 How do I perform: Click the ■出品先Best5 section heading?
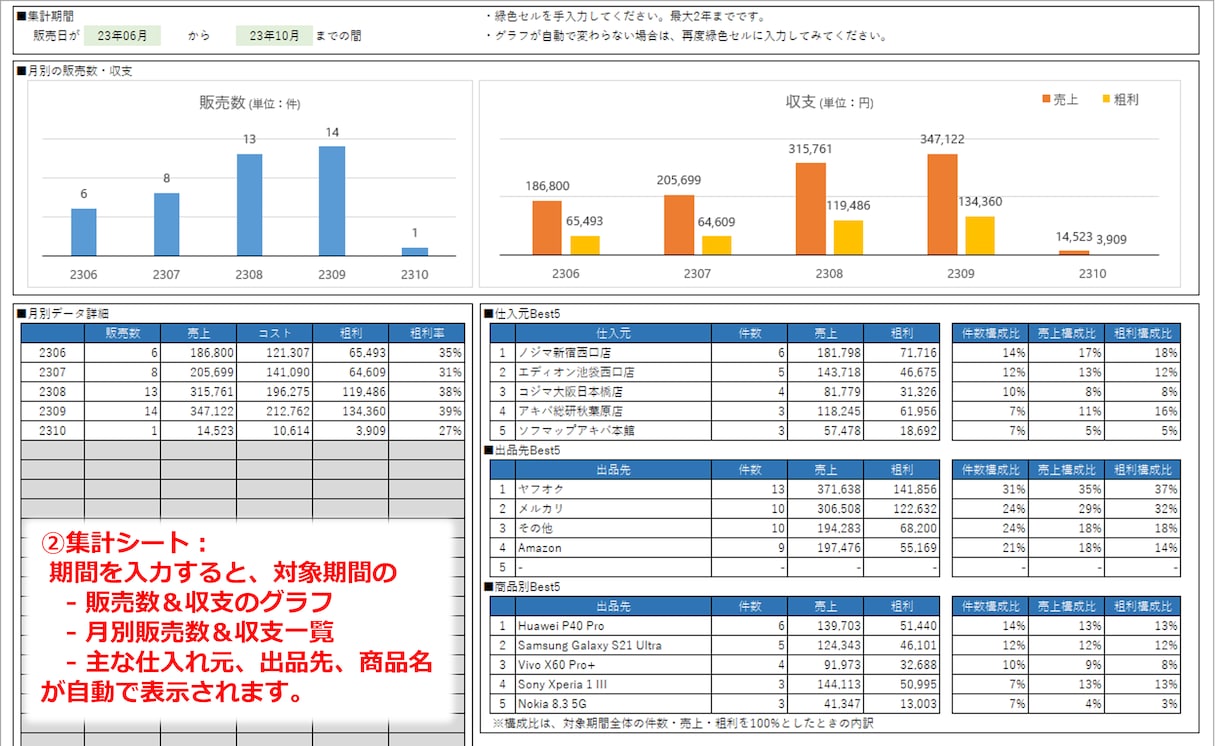(523, 450)
